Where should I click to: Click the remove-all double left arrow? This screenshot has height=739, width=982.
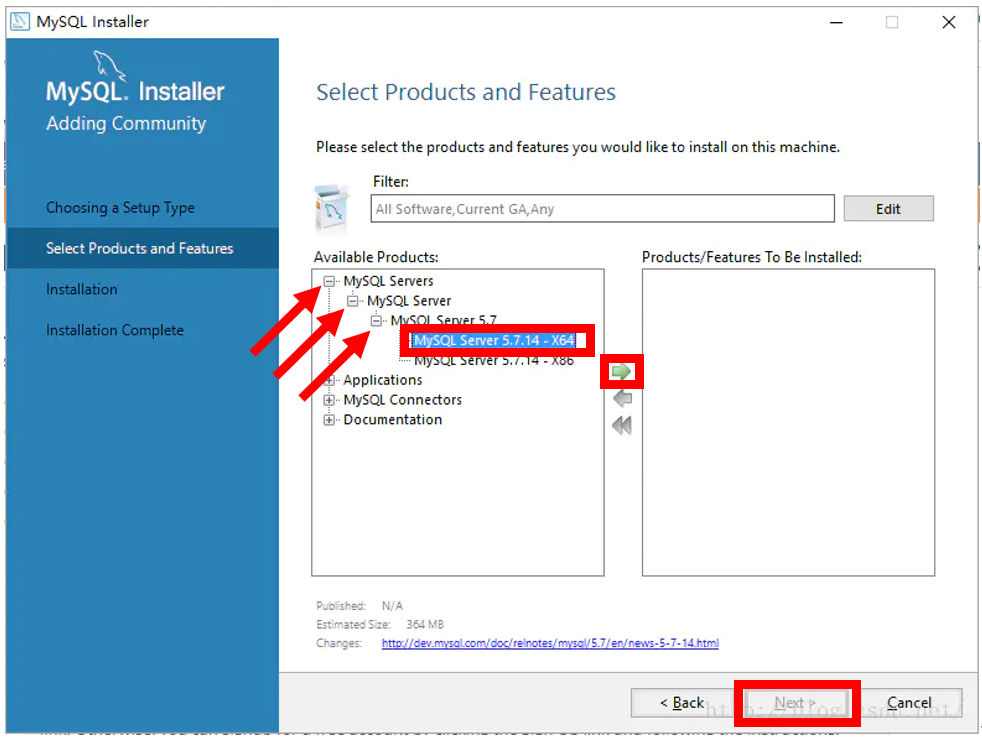(x=622, y=425)
